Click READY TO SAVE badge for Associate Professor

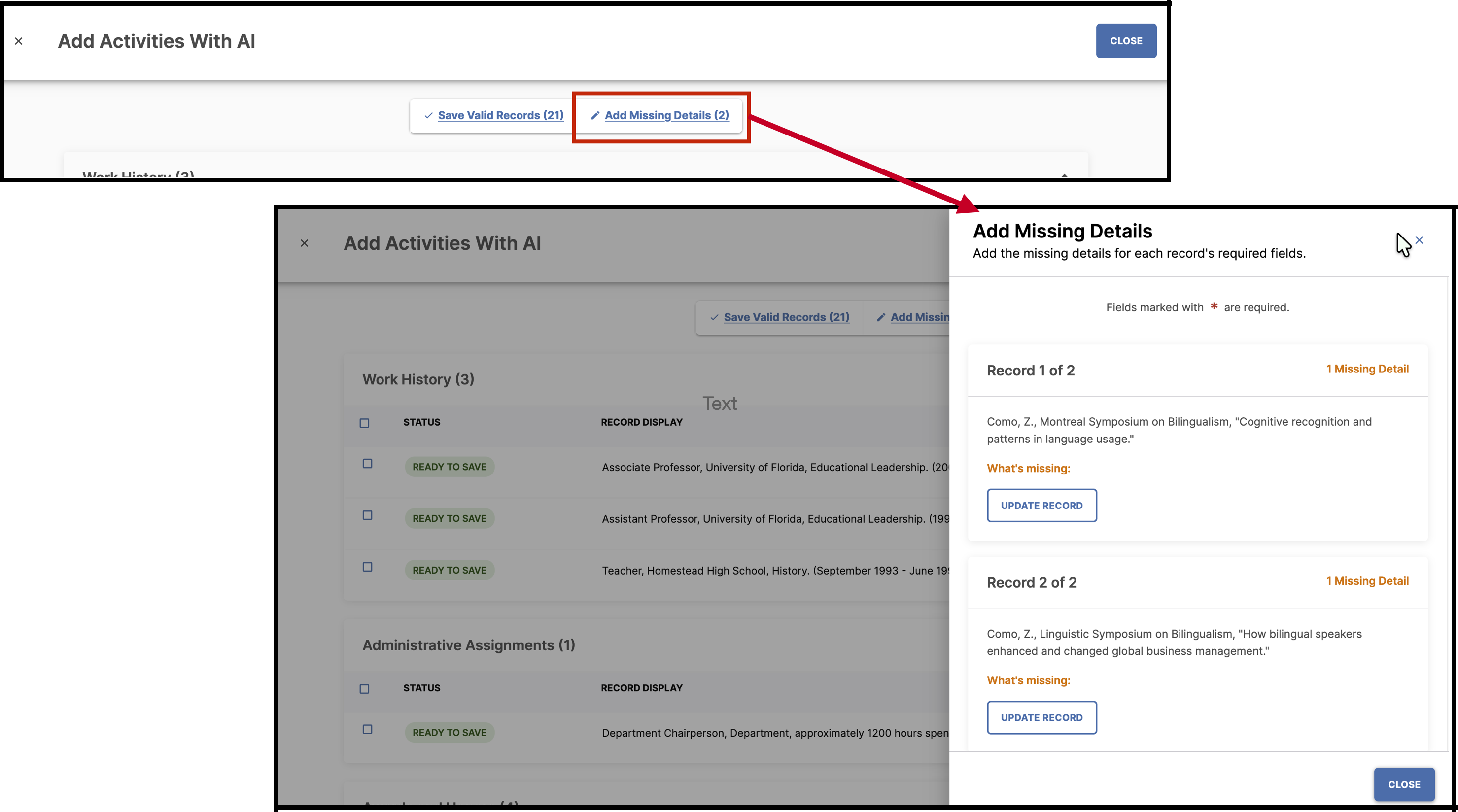tap(450, 467)
